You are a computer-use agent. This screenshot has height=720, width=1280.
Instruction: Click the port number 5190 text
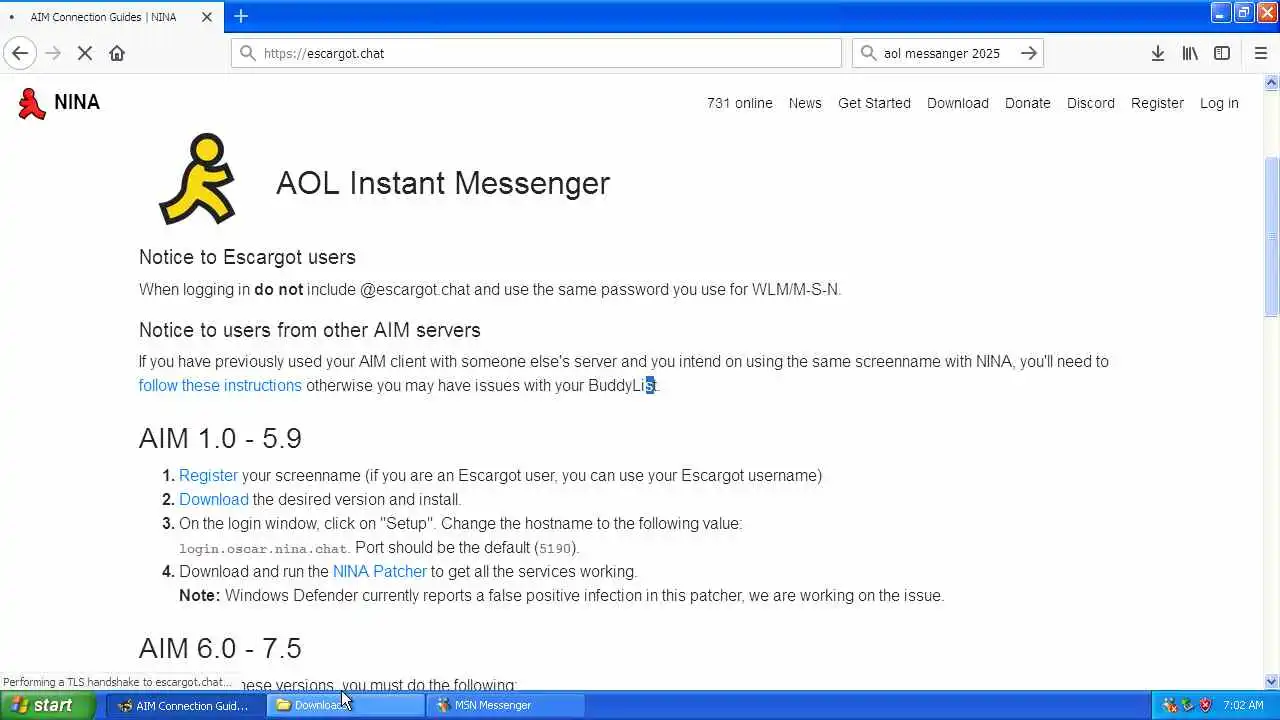[x=555, y=548]
